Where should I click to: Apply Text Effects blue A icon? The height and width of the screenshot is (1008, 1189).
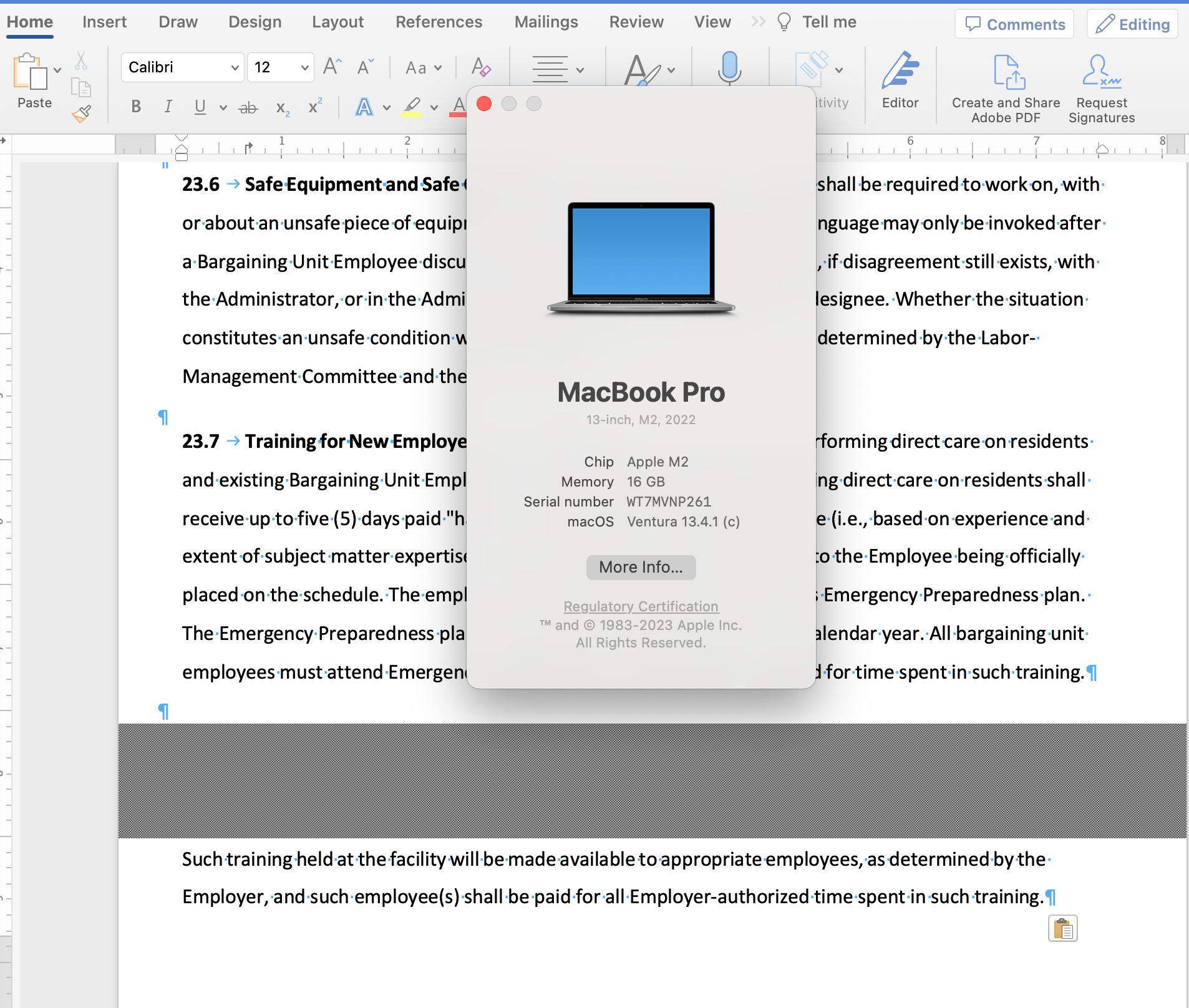pos(364,107)
